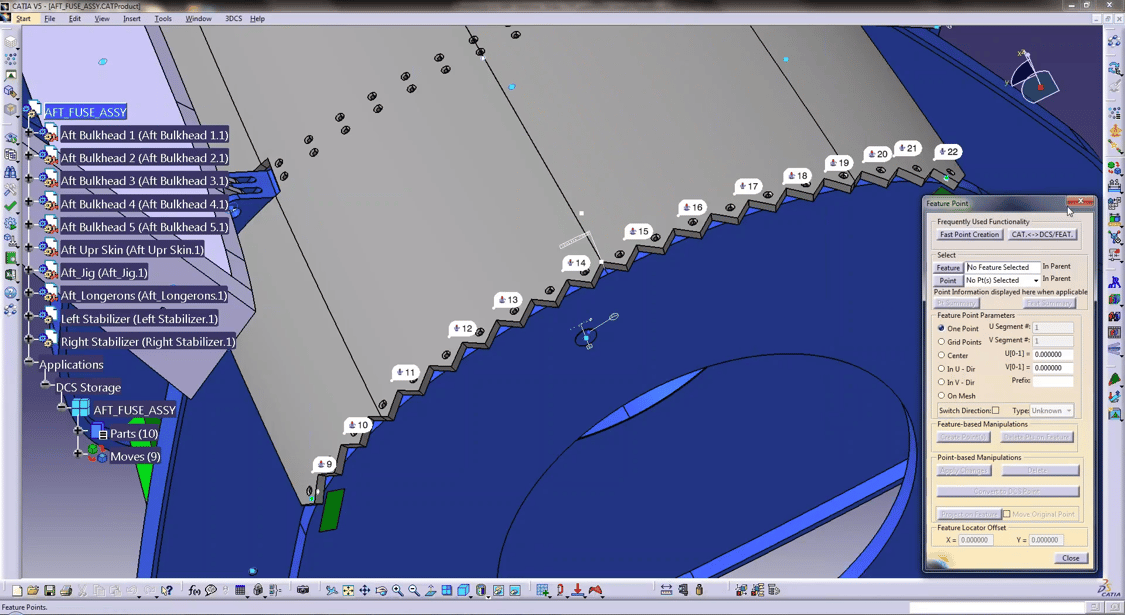Click the Undo icon in the top toolbar
This screenshot has width=1125, height=615.
pos(130,589)
